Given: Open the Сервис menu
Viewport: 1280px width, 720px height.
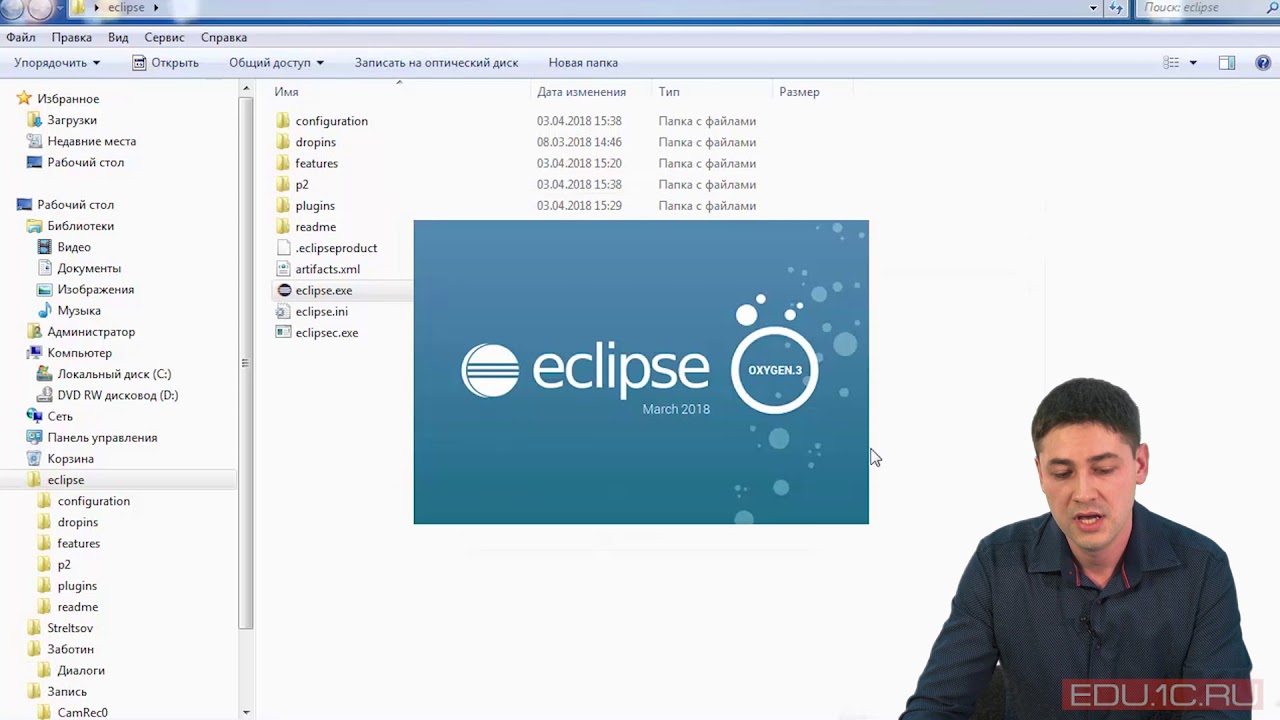Looking at the screenshot, I should pos(164,37).
